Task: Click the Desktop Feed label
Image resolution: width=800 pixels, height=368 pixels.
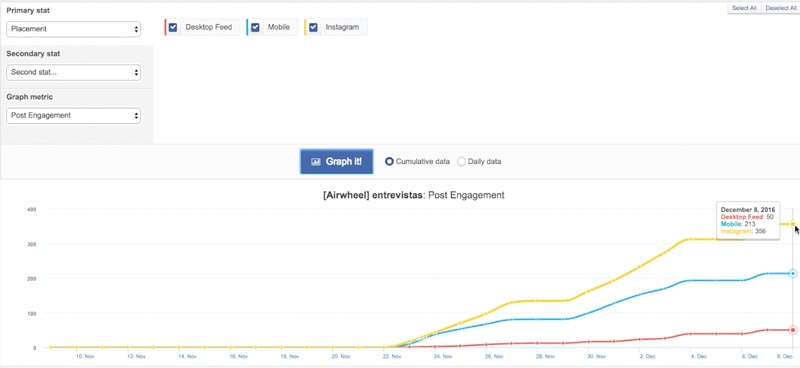Action: [x=209, y=27]
